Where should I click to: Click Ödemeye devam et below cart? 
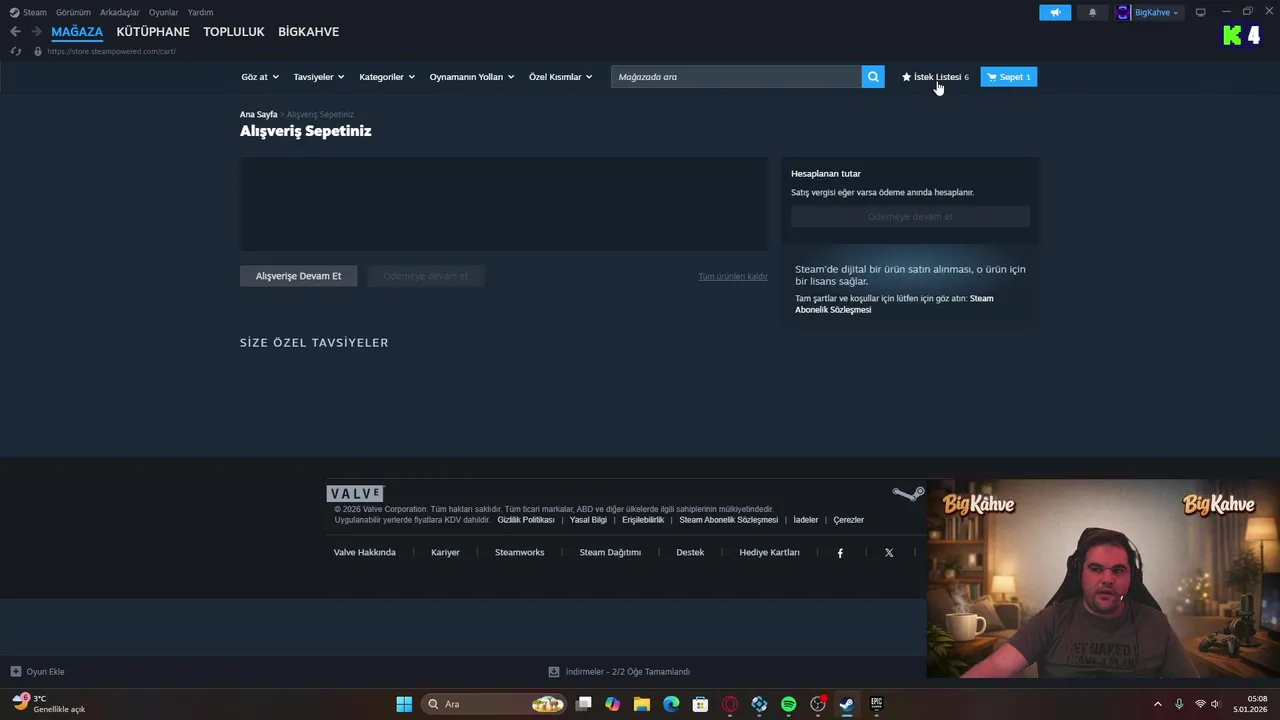pyautogui.click(x=426, y=276)
